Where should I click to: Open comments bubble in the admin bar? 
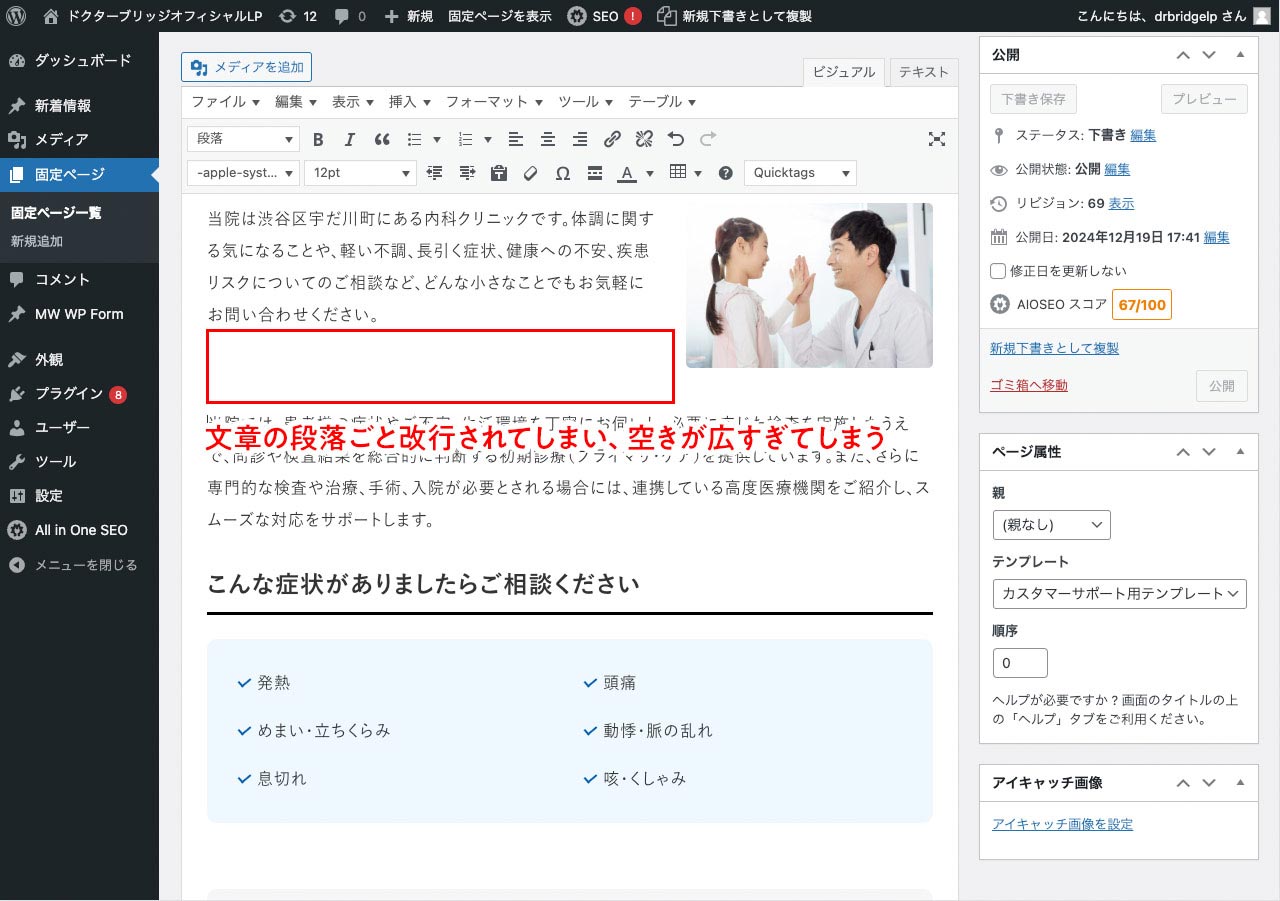[350, 16]
